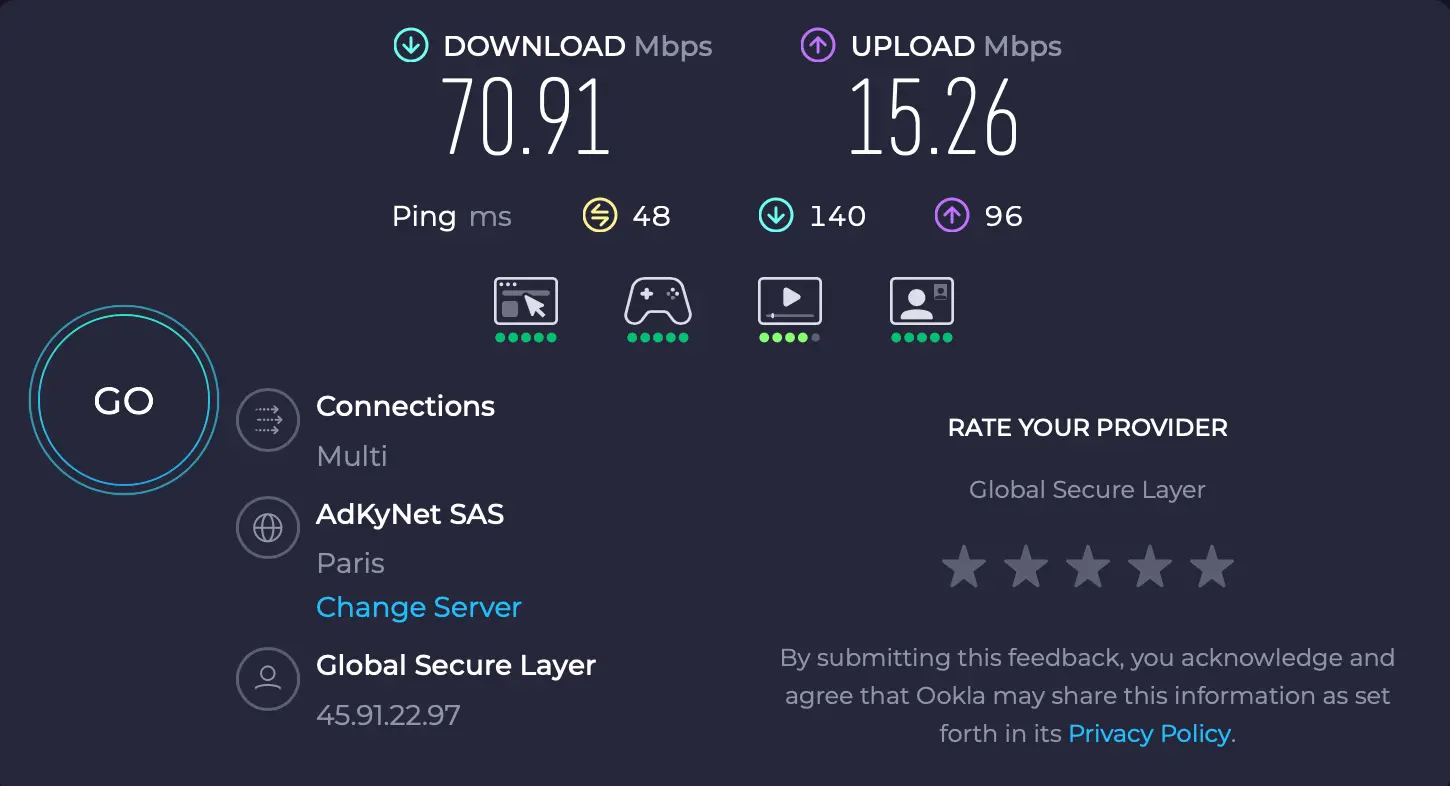The image size is (1450, 786).
Task: Click the Connections multi-arrow icon
Action: [x=268, y=420]
